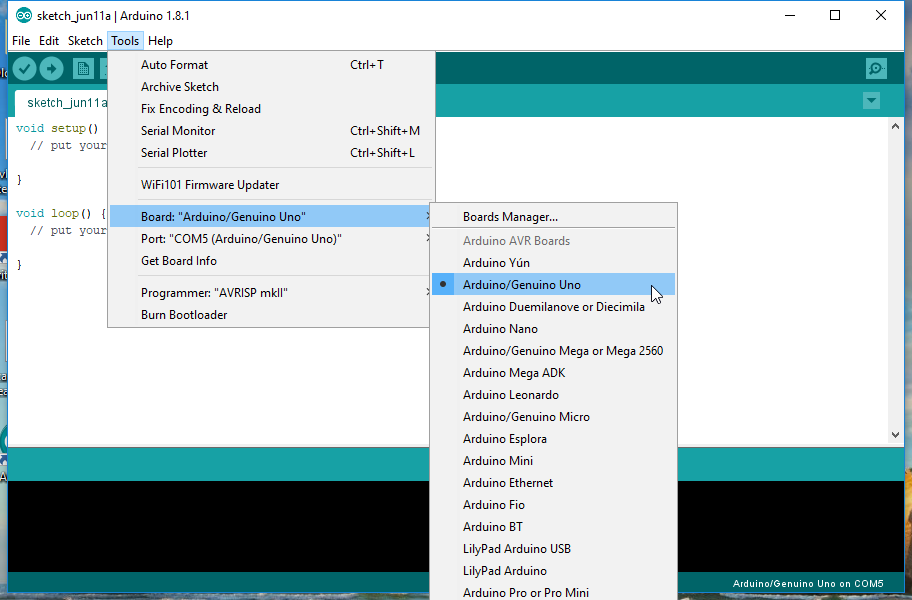The image size is (912, 600).
Task: Select the Arduino/Genuino Micro board
Action: pos(553,417)
